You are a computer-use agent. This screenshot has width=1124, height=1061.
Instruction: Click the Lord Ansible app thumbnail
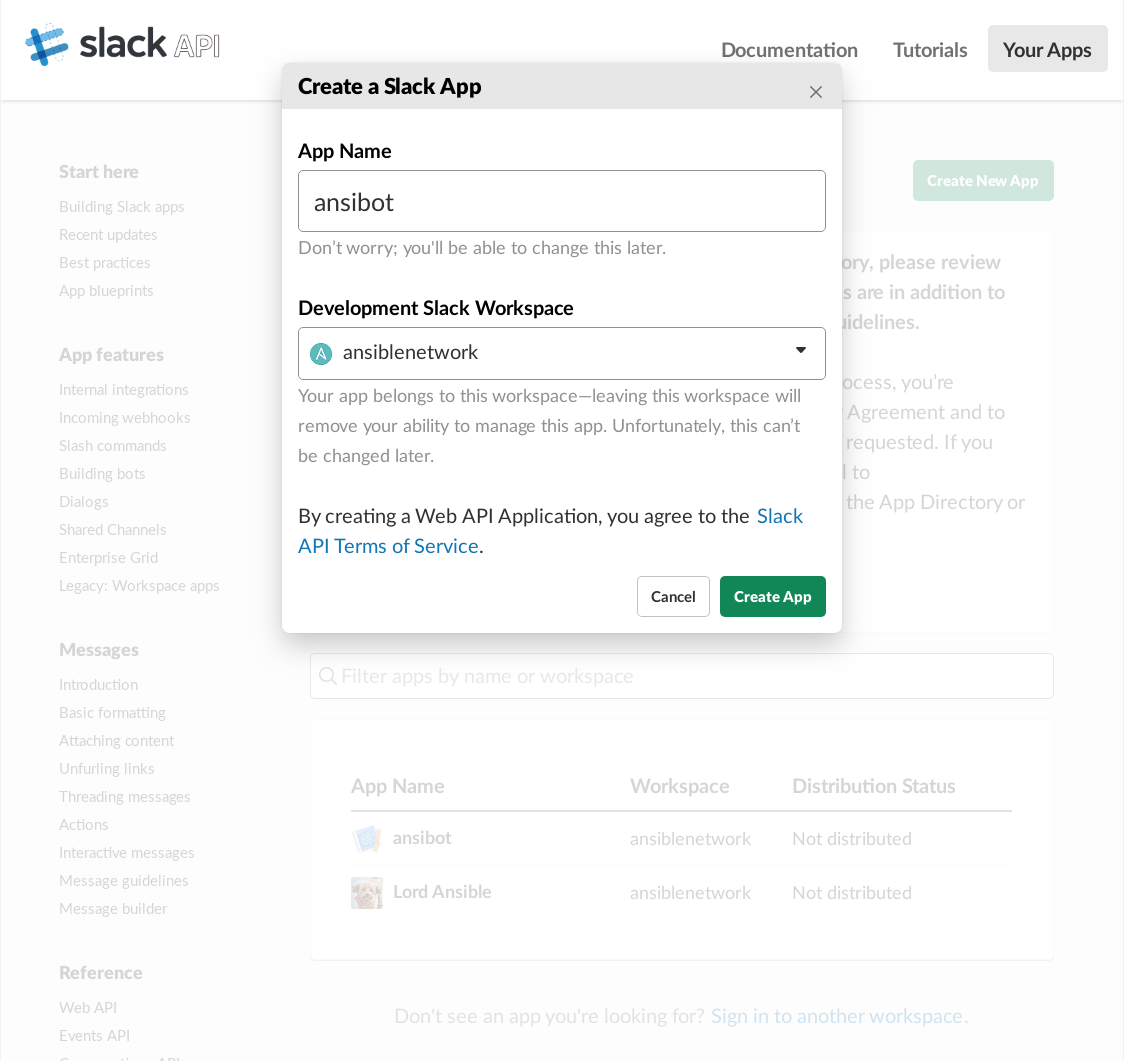tap(367, 893)
